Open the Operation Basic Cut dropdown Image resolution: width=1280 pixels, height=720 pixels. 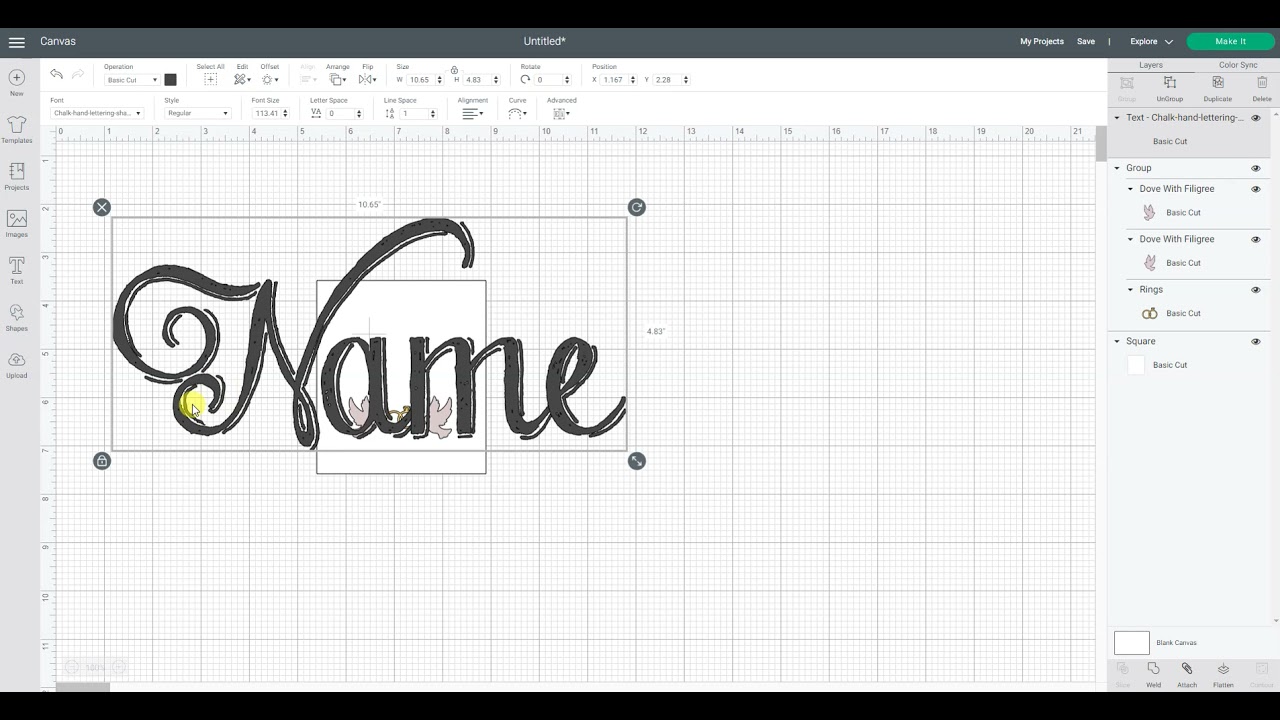[131, 80]
